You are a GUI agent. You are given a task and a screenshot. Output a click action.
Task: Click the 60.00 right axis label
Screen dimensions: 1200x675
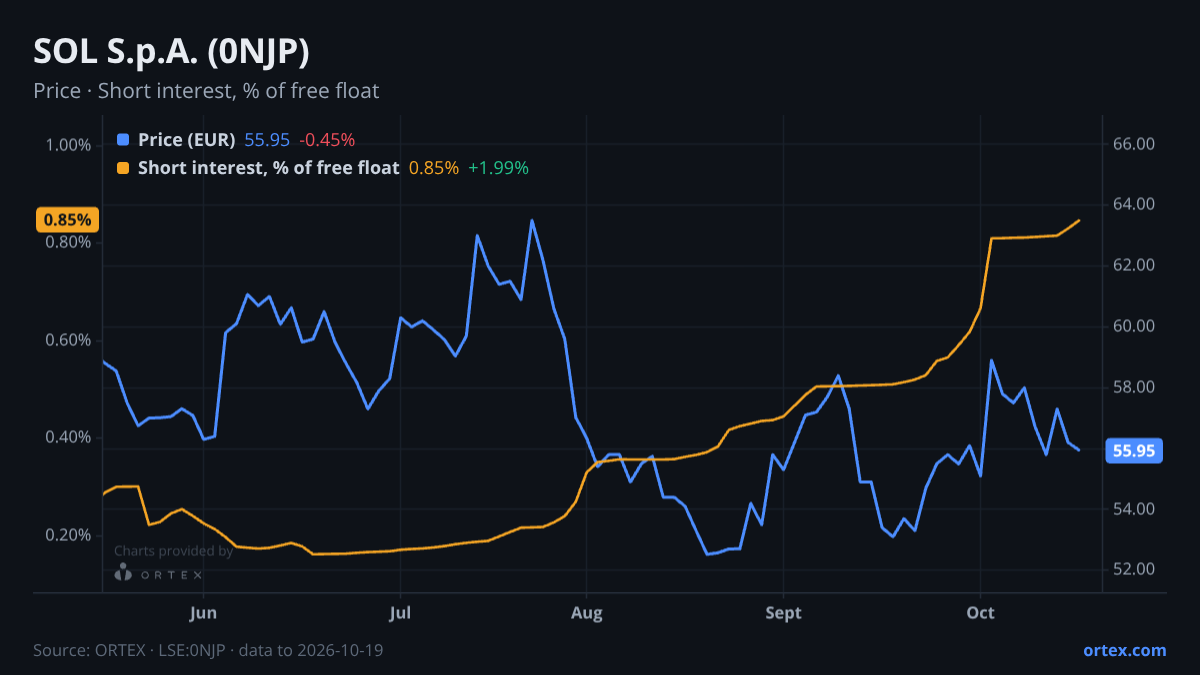tap(1134, 327)
